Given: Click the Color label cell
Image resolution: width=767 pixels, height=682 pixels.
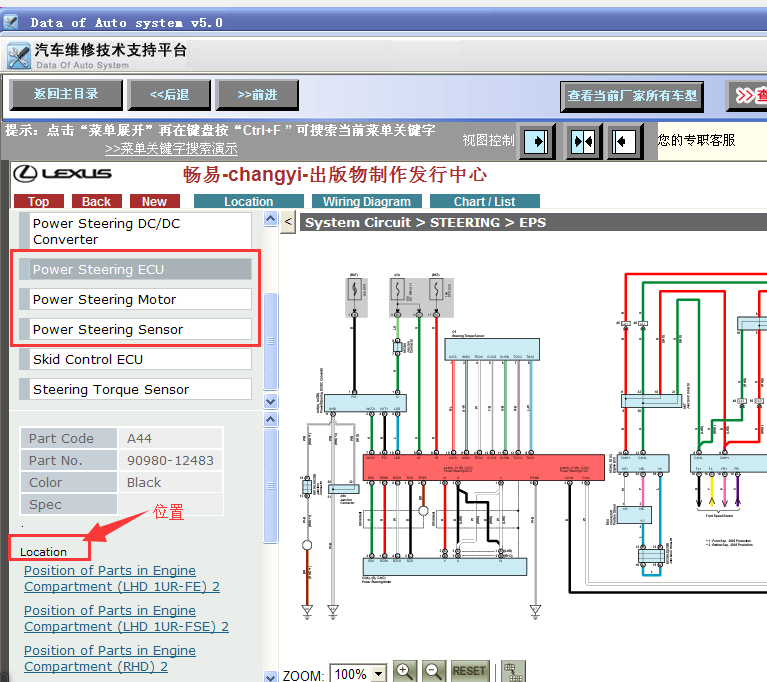Looking at the screenshot, I should 68,482.
